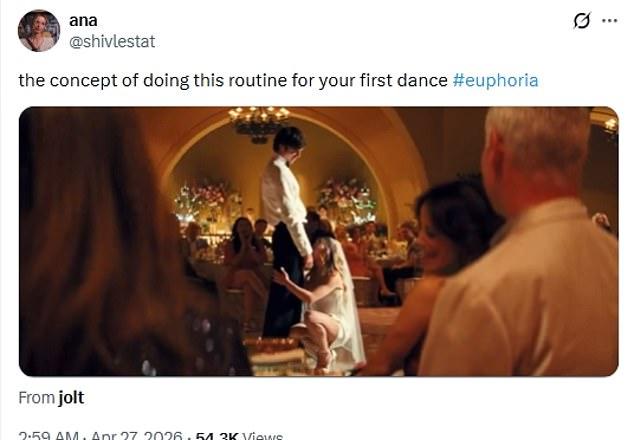Click ana's profile picture avatar

39,30
